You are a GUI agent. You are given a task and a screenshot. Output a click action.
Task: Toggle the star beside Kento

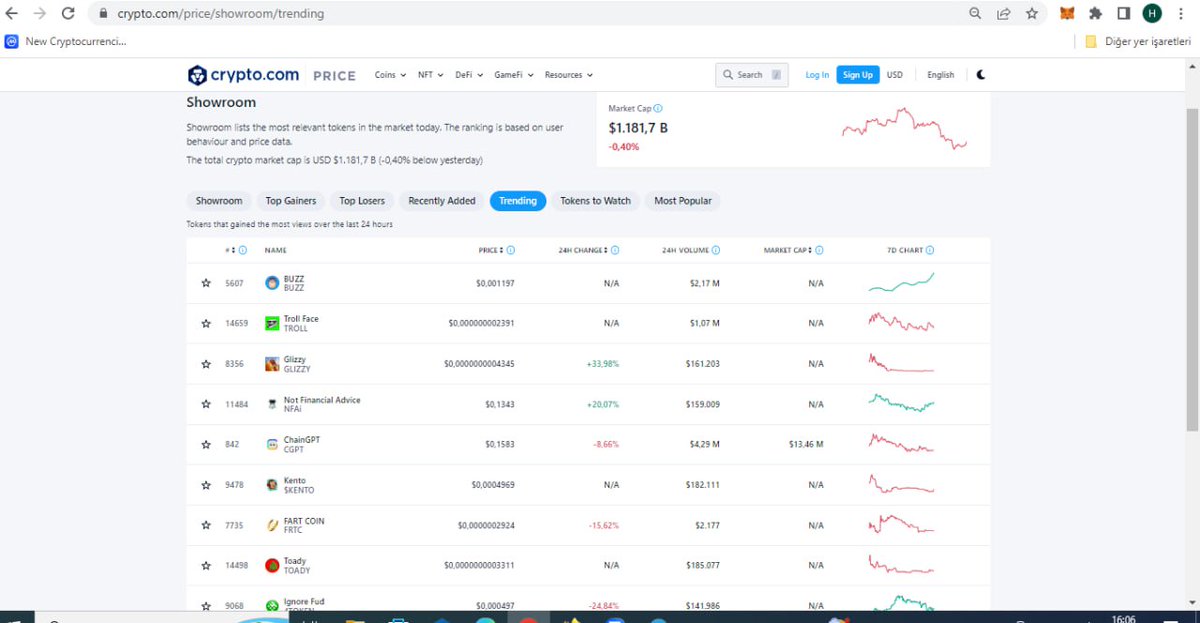pos(206,485)
